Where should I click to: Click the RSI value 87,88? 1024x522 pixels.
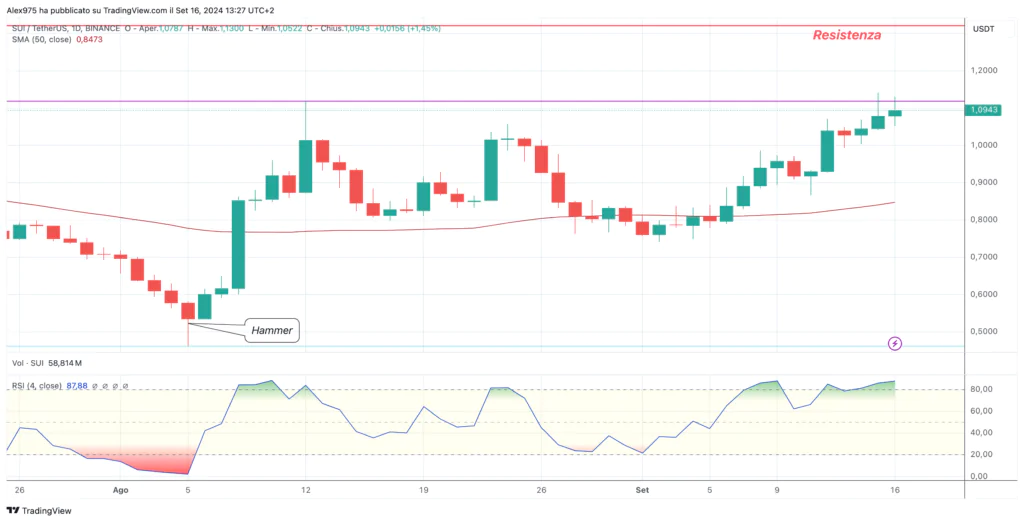click(77, 386)
